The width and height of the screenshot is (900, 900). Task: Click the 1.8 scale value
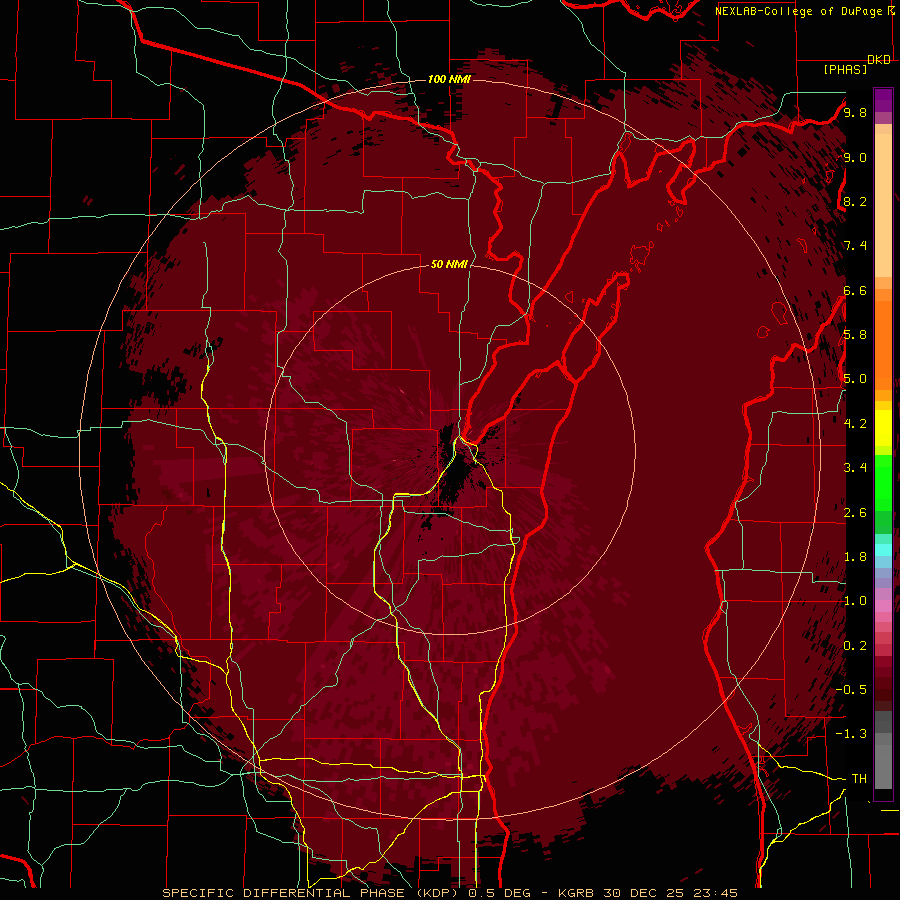pyautogui.click(x=855, y=557)
